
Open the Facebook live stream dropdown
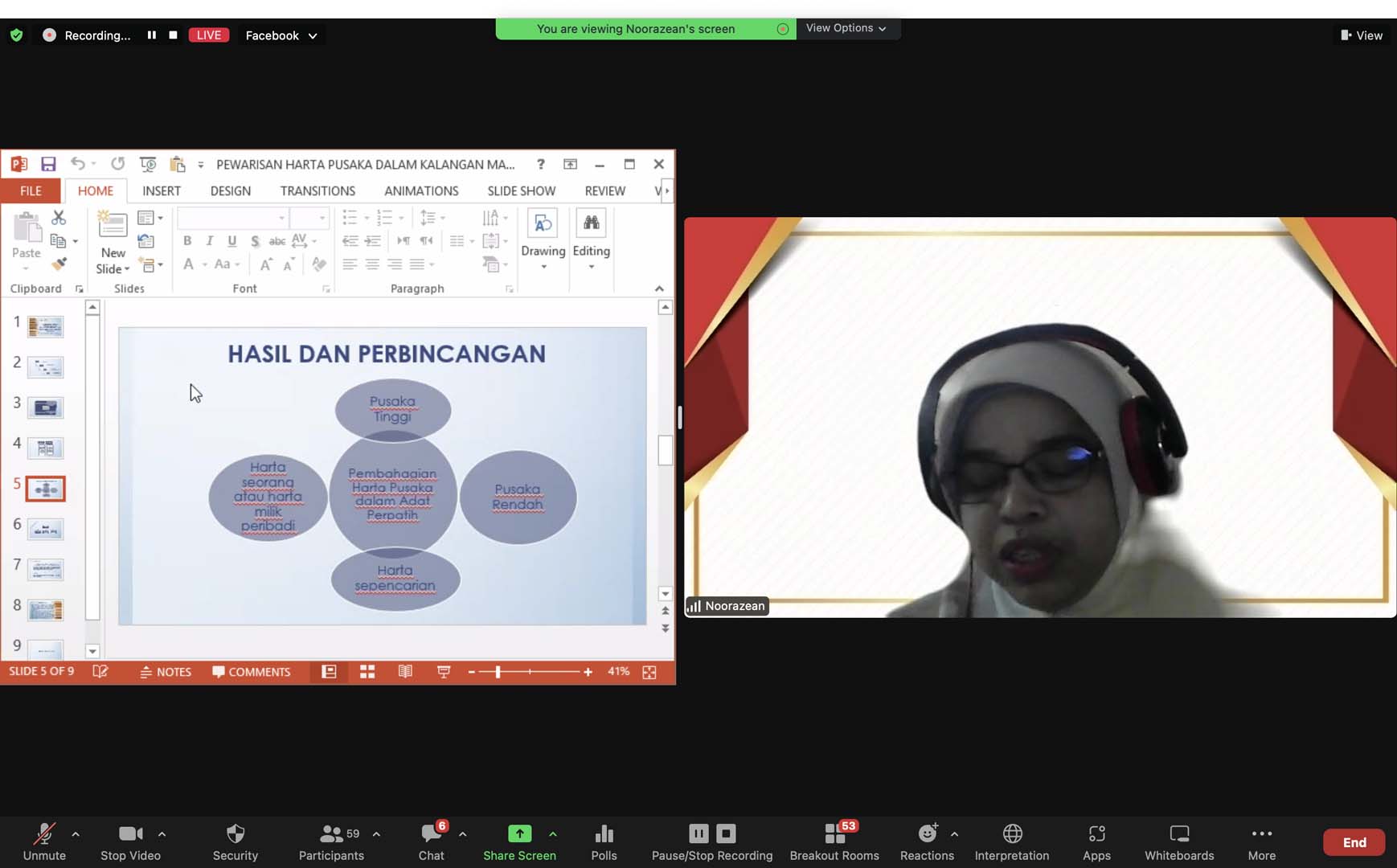pyautogui.click(x=281, y=35)
